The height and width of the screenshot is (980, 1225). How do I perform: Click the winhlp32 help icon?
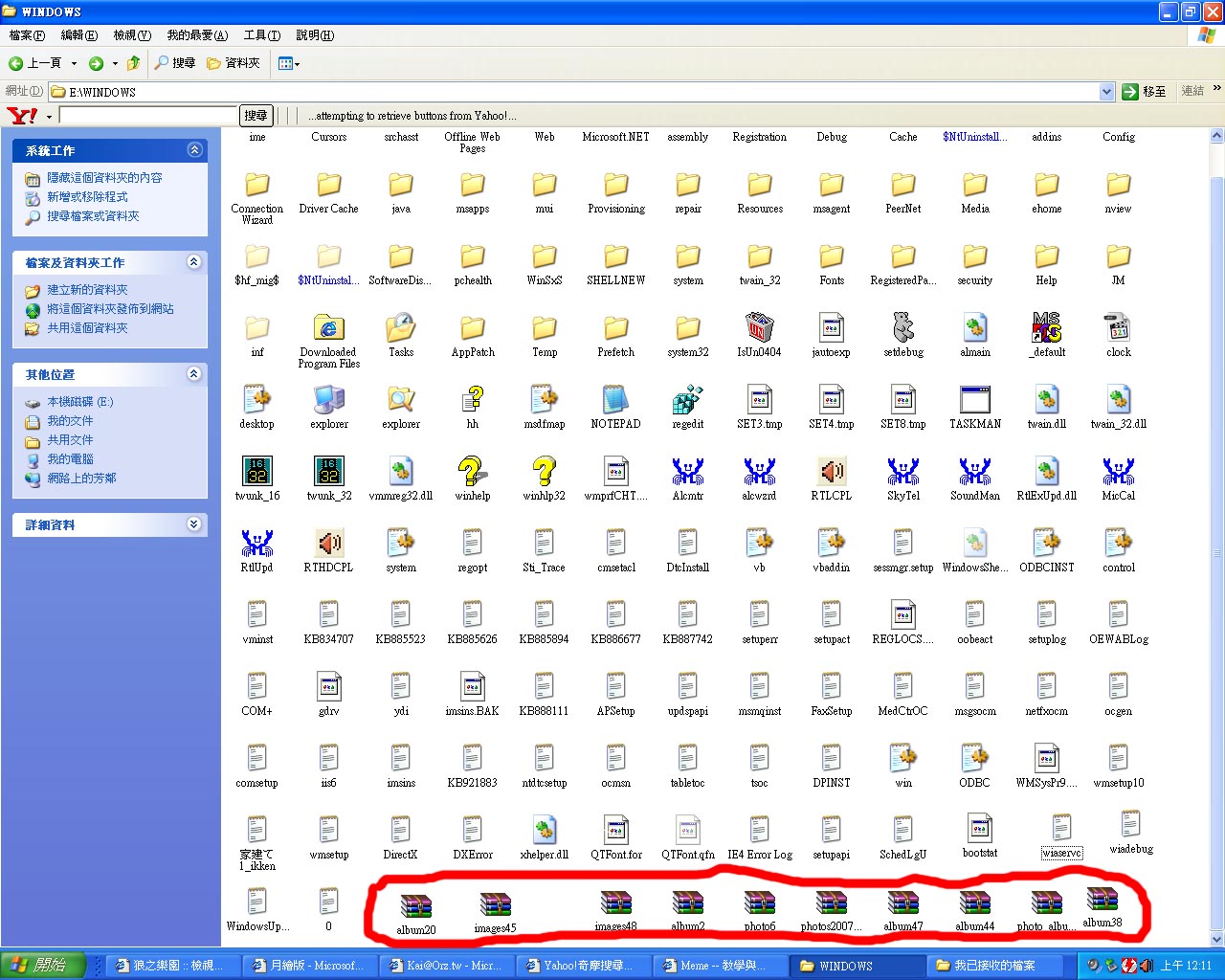coord(544,472)
